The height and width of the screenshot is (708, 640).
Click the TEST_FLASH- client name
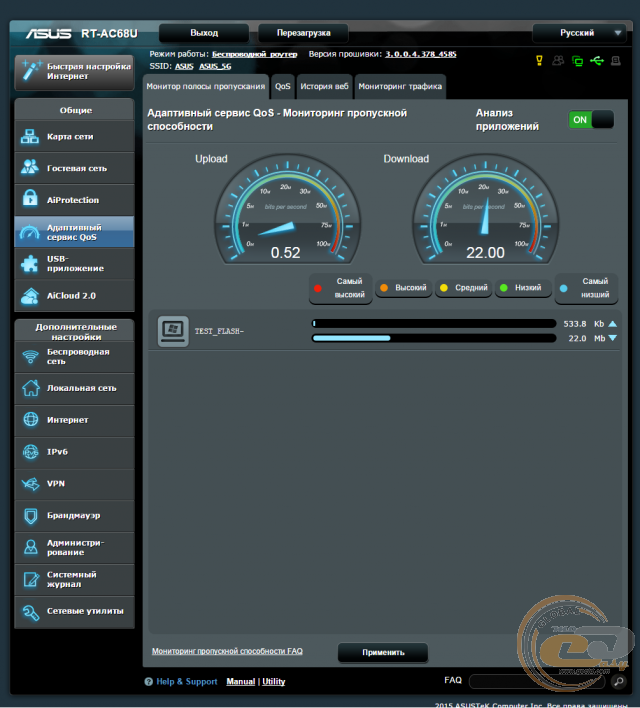219,331
